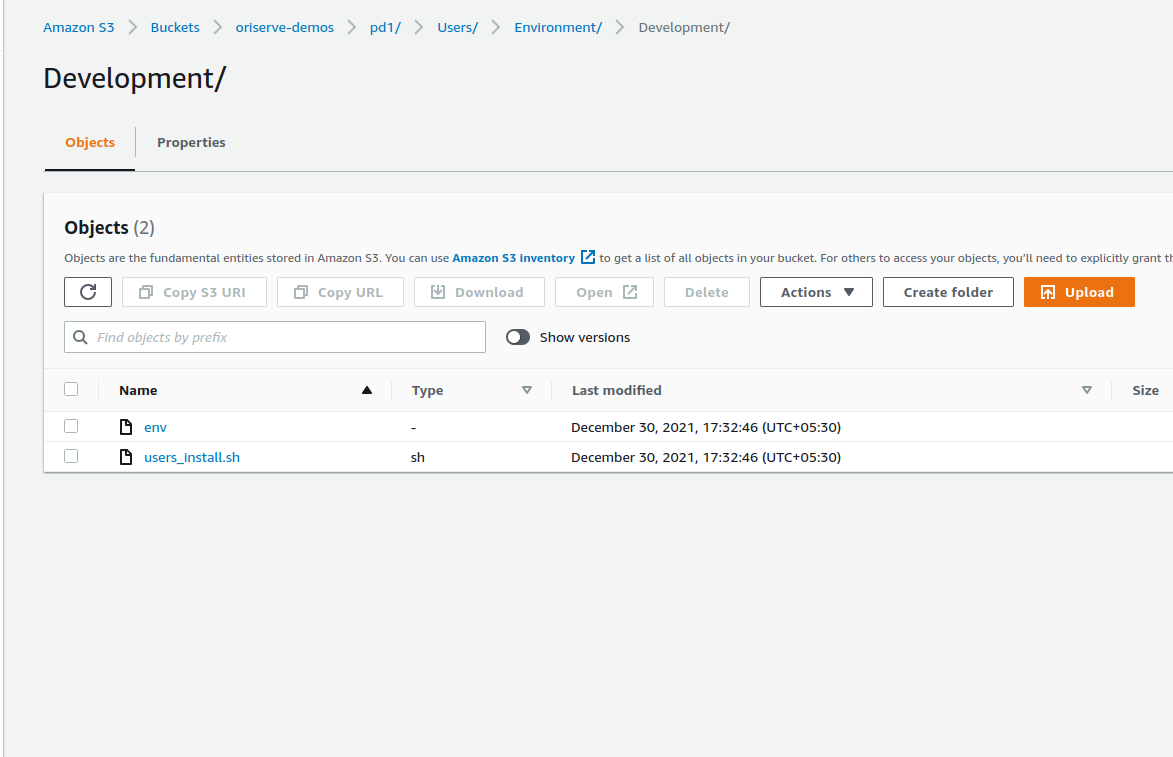This screenshot has height=757, width=1173.
Task: Check the select-all objects checkbox in the header
Action: tap(71, 389)
